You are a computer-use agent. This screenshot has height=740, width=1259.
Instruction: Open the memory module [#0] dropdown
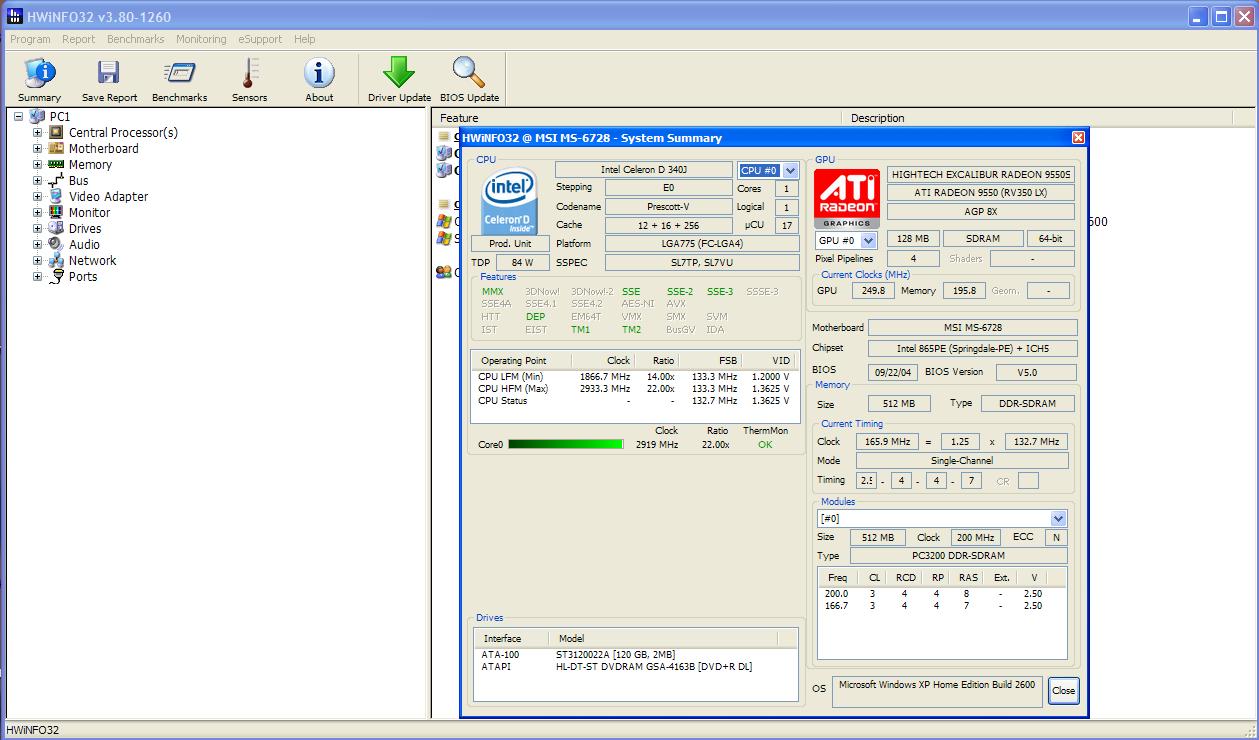pos(1058,519)
